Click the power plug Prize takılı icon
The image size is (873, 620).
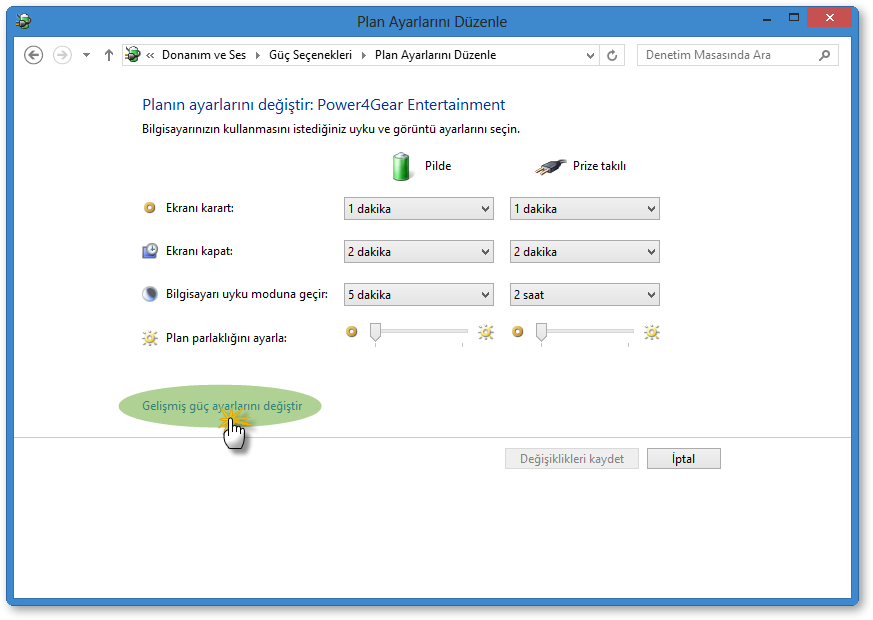click(x=551, y=166)
